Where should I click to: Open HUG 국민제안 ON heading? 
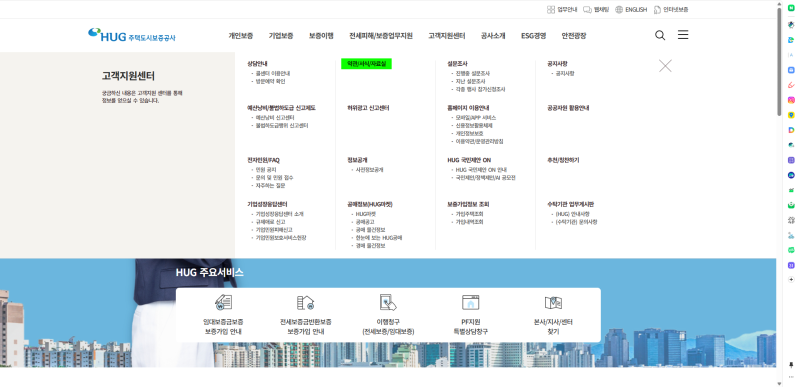(469, 160)
